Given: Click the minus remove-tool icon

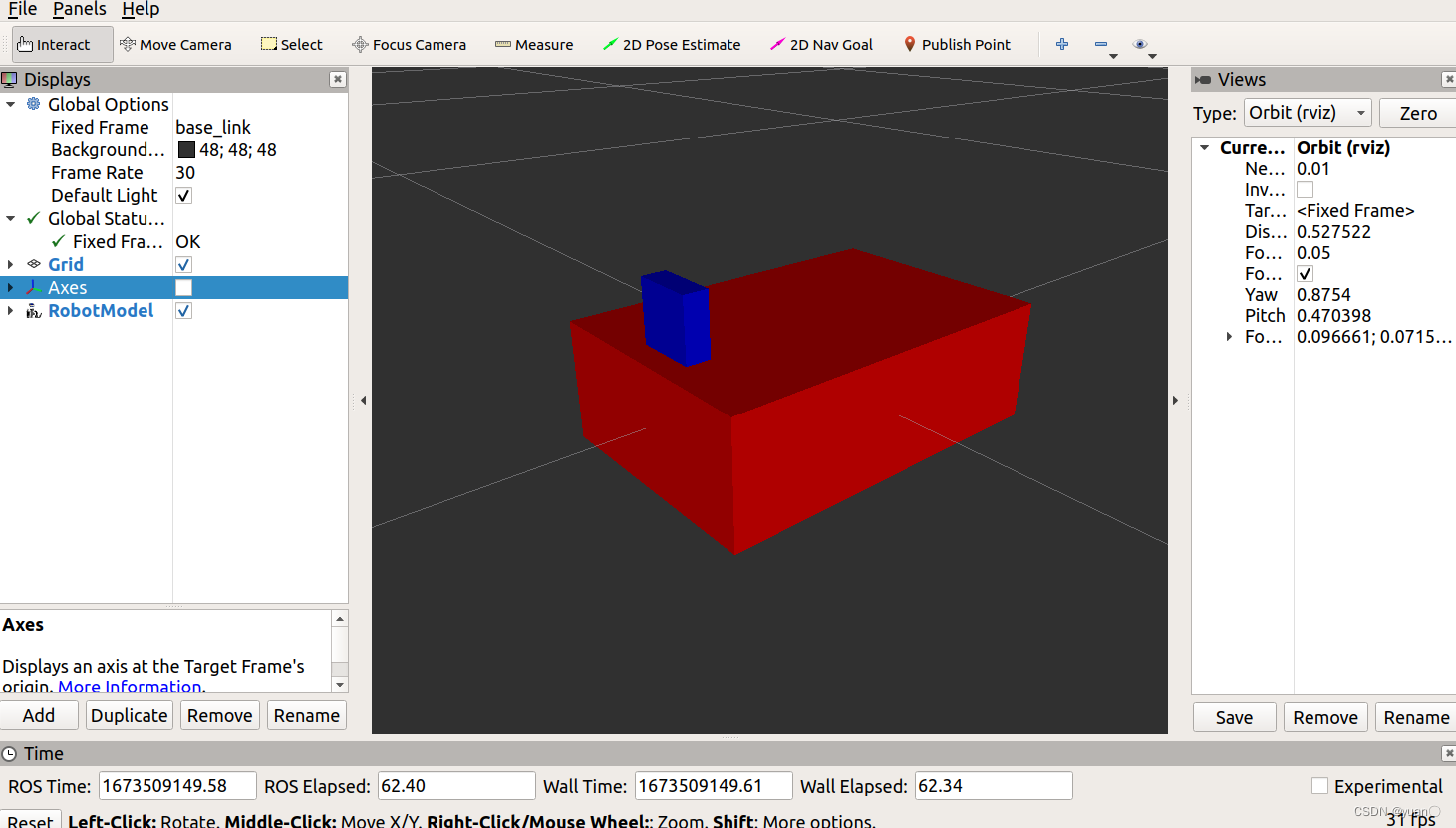Looking at the screenshot, I should point(1101,44).
